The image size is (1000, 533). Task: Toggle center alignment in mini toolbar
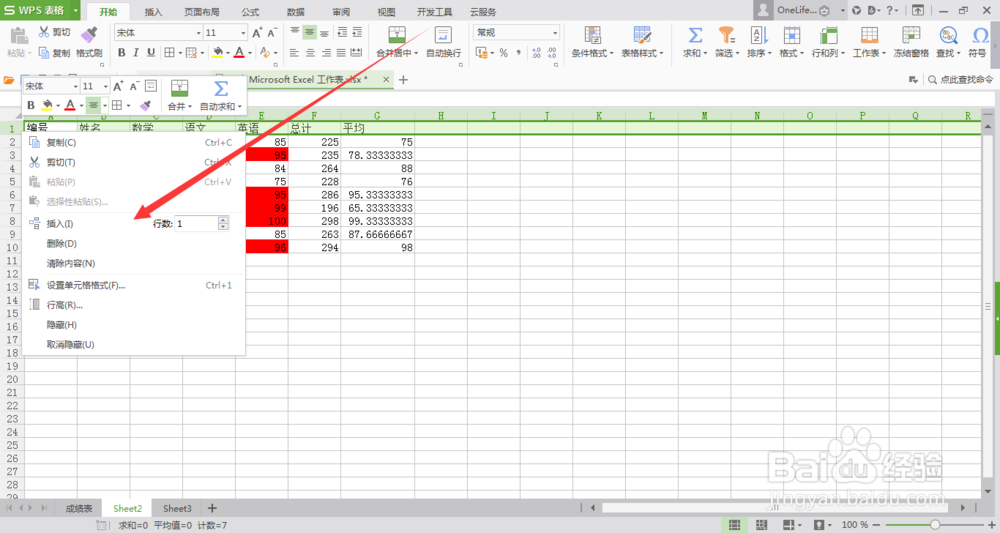tap(94, 105)
